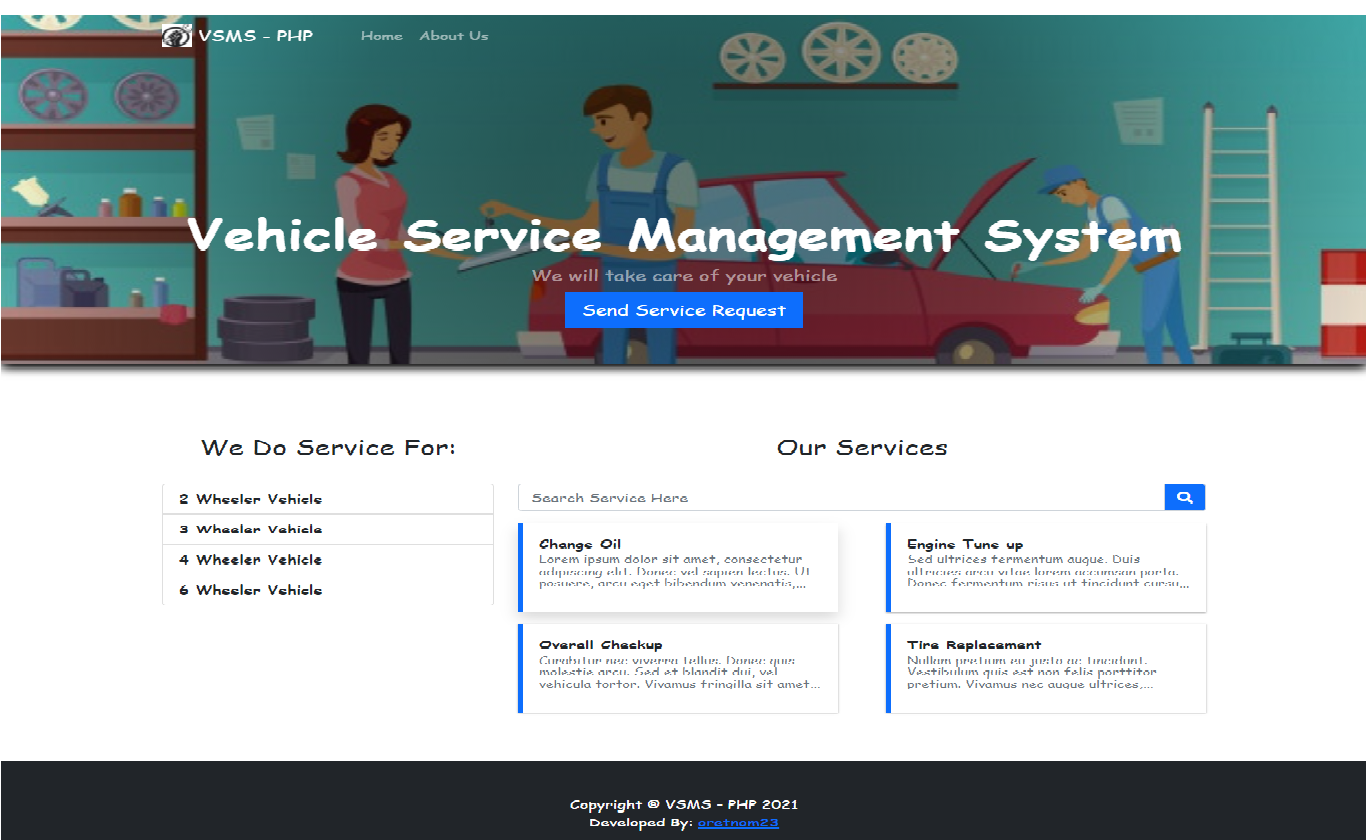Click the VSMS - PHP brand text
The width and height of the screenshot is (1366, 840).
point(256,35)
